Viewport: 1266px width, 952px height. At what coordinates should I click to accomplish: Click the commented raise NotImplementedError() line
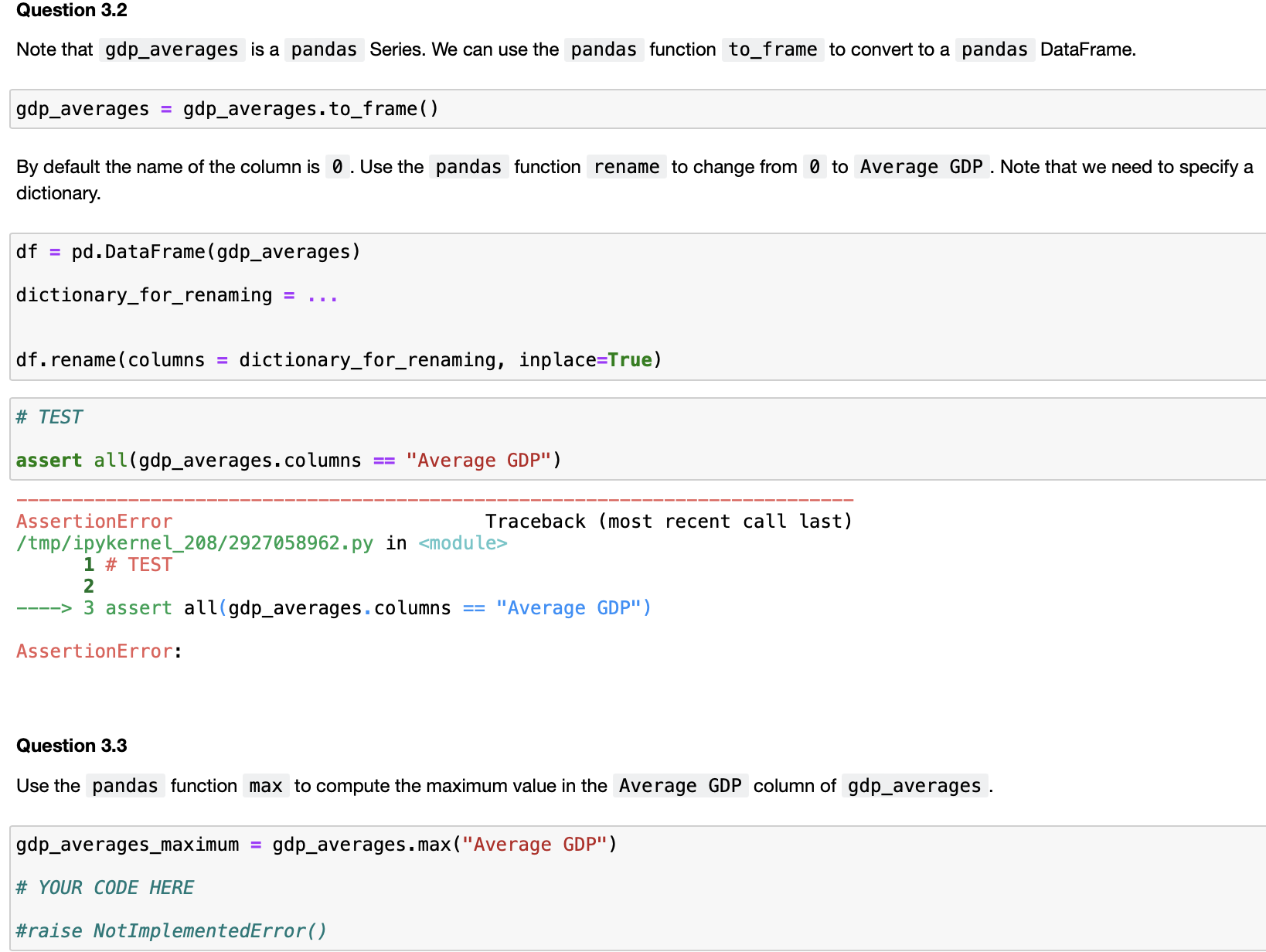[171, 930]
